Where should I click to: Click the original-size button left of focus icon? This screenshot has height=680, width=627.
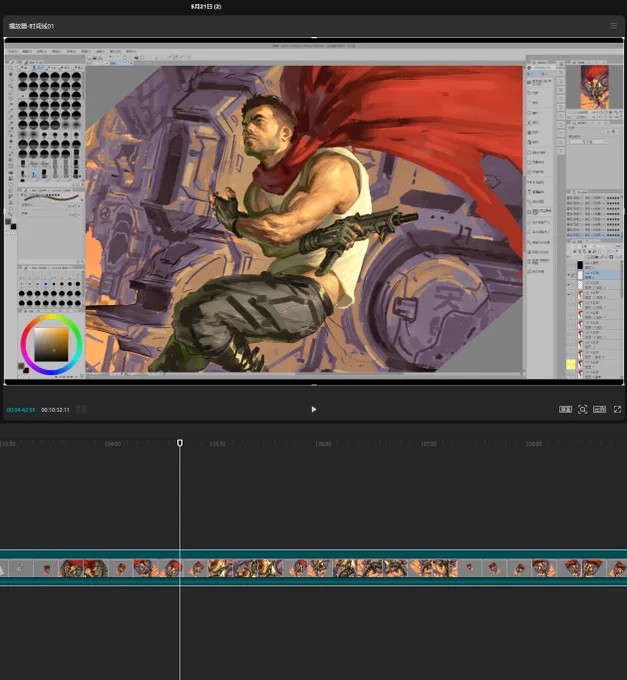(x=565, y=409)
